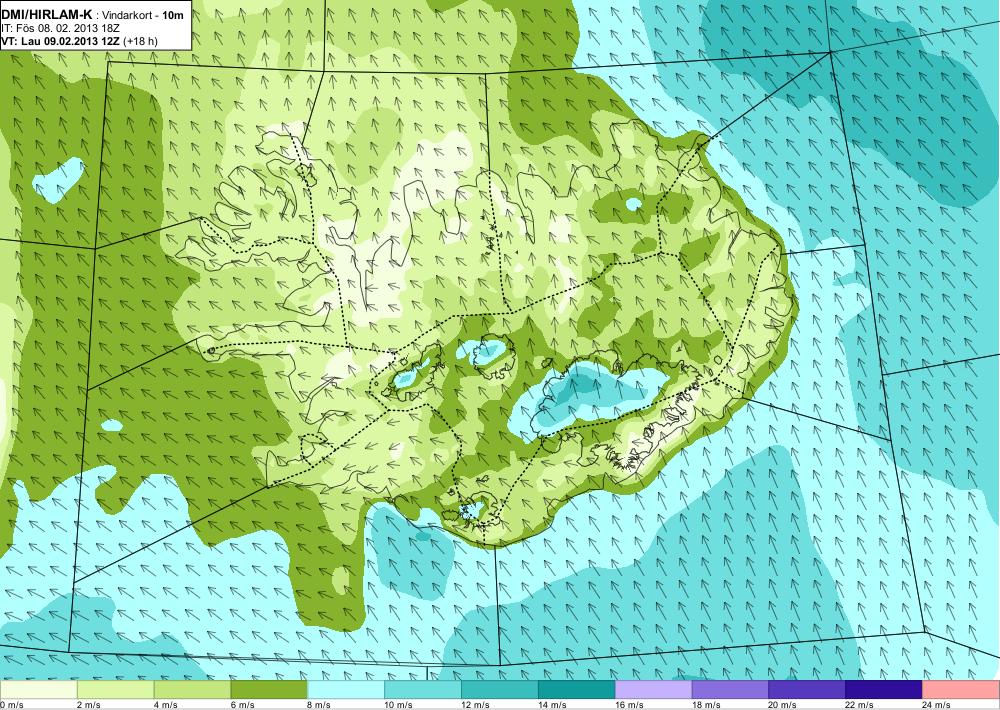The height and width of the screenshot is (710, 1000).
Task: Click the "2 m/s" legend label
Action: click(x=89, y=705)
